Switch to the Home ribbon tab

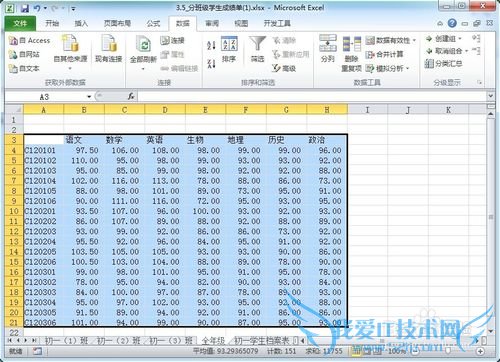tap(52, 23)
